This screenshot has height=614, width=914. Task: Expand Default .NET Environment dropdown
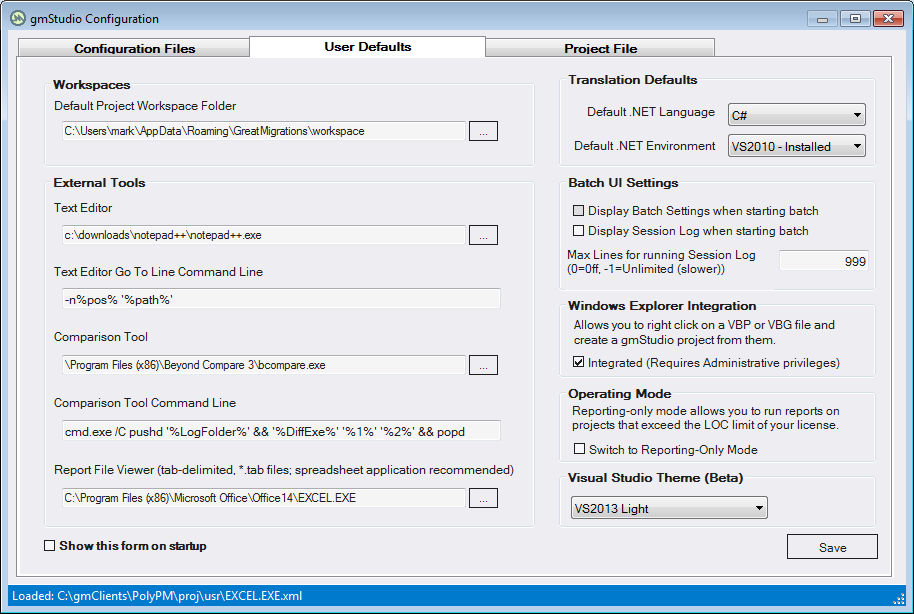click(796, 146)
